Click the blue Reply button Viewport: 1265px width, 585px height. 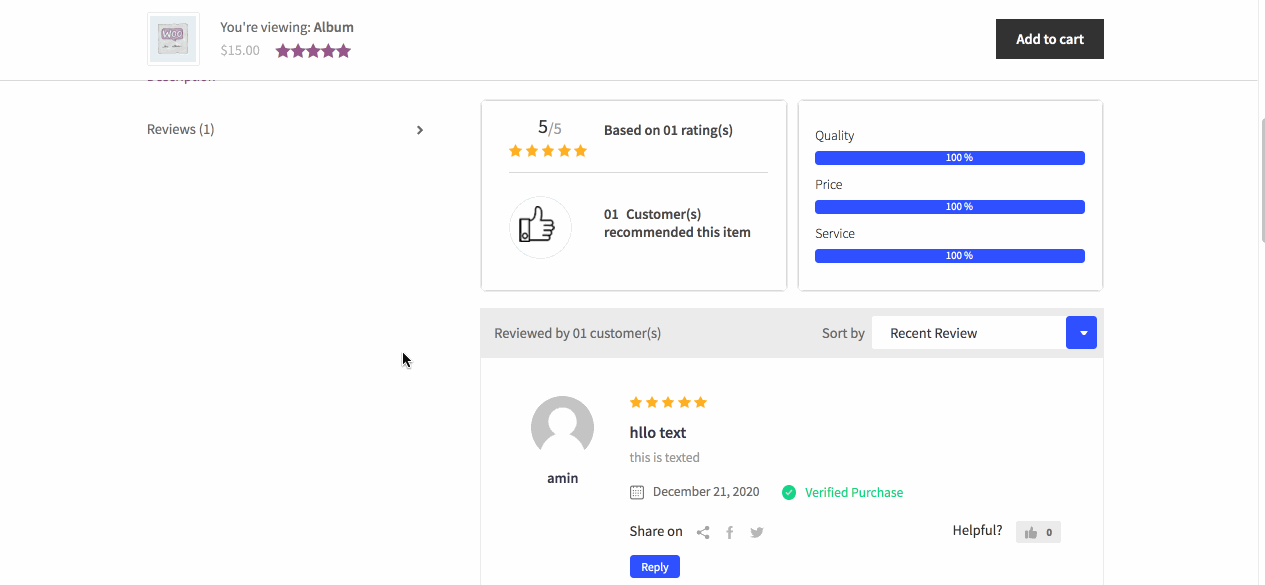(655, 567)
